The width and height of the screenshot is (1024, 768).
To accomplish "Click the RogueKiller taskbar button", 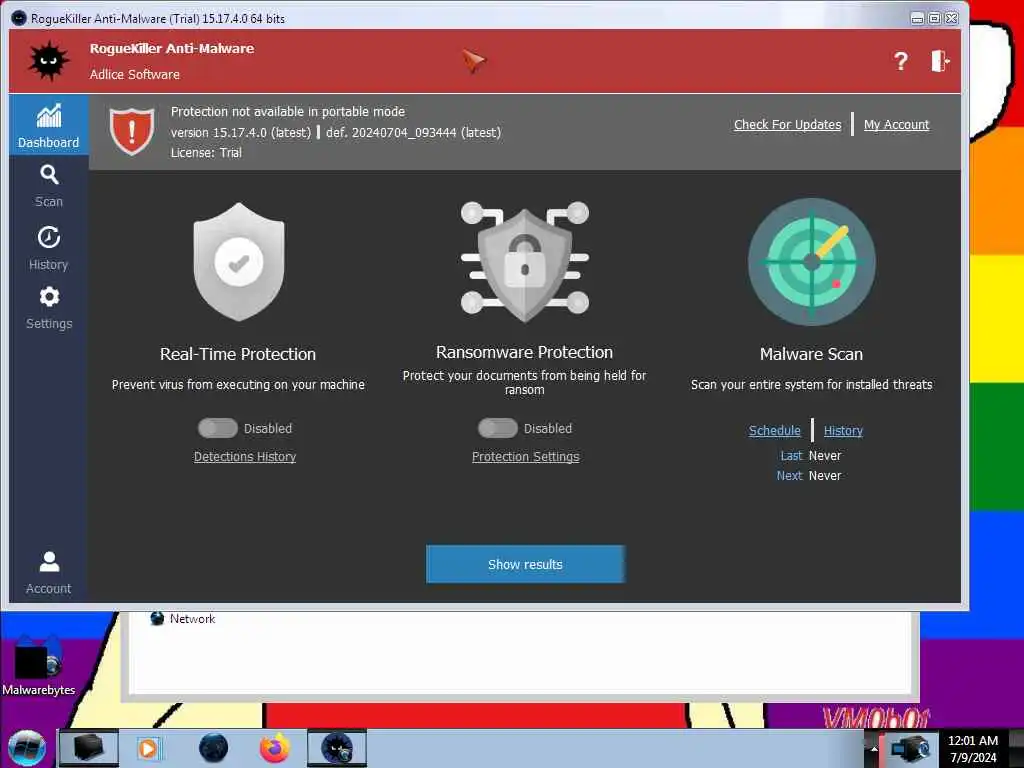I will point(337,748).
